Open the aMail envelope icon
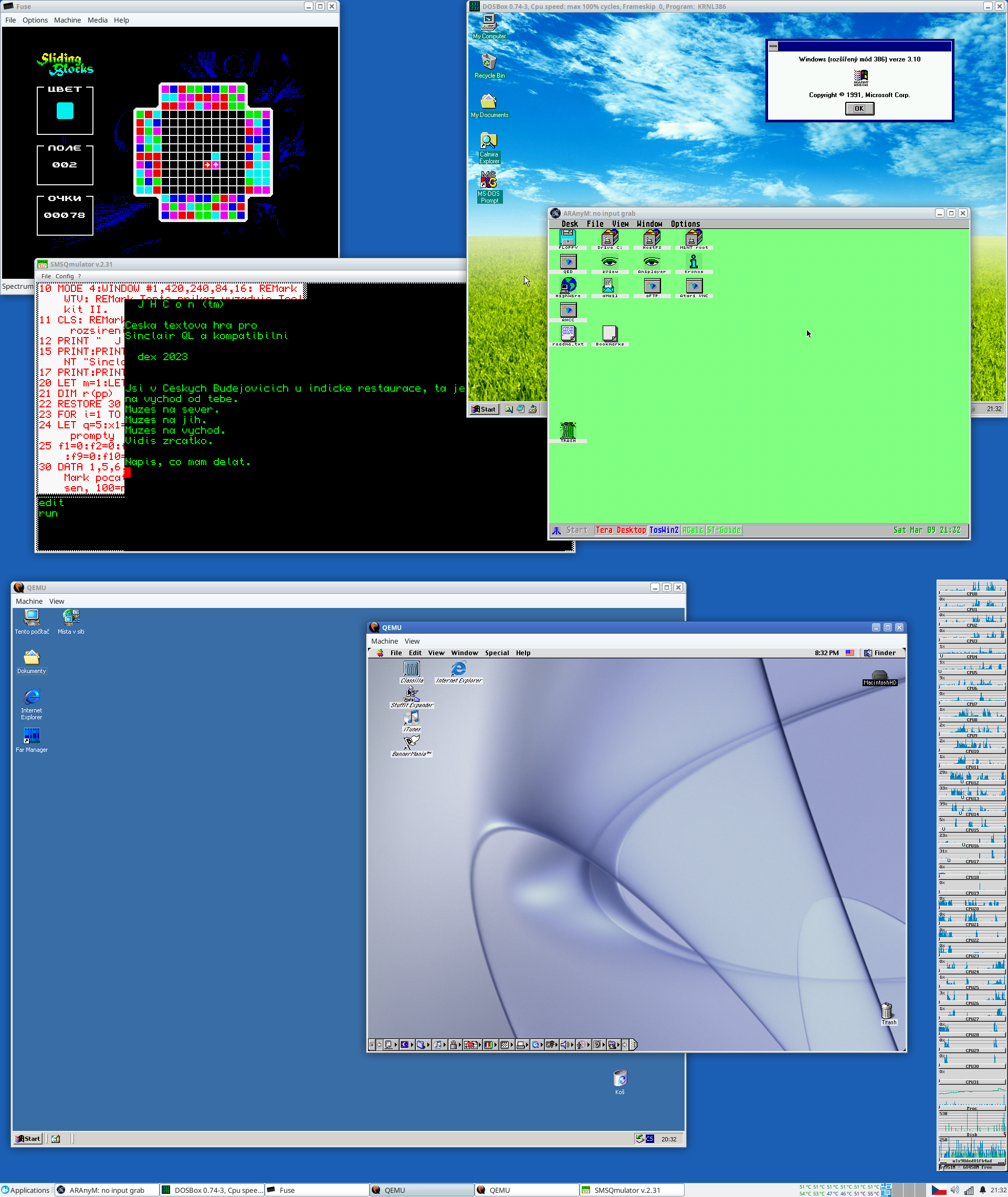The height and width of the screenshot is (1197, 1008). point(609,285)
